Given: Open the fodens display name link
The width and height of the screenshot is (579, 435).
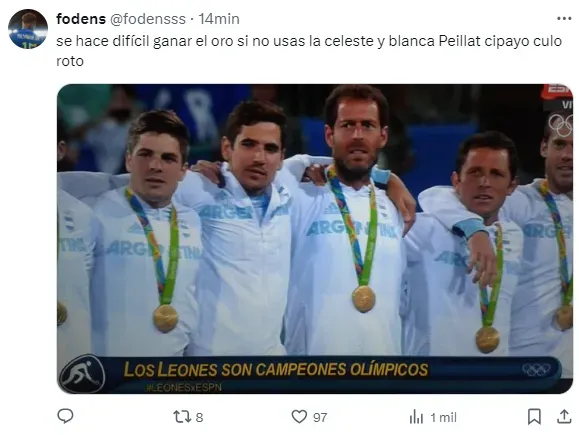Looking at the screenshot, I should [x=81, y=19].
